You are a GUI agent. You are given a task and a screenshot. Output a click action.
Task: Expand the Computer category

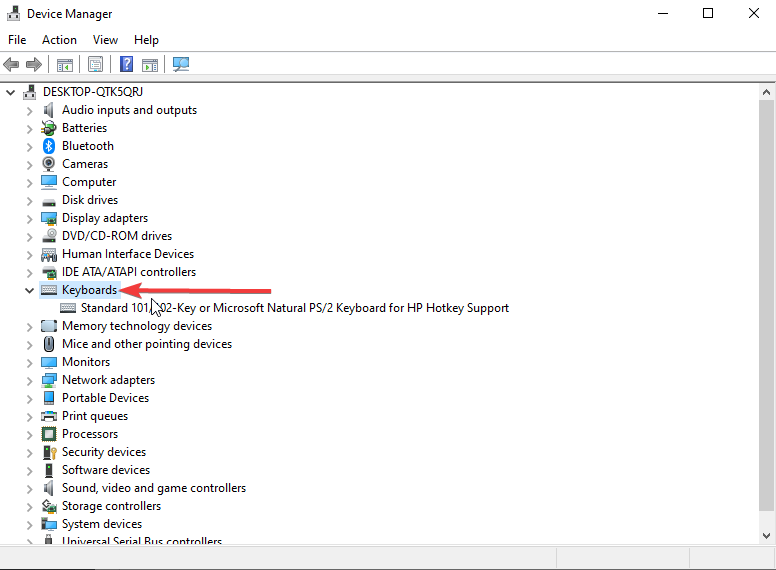tap(29, 183)
